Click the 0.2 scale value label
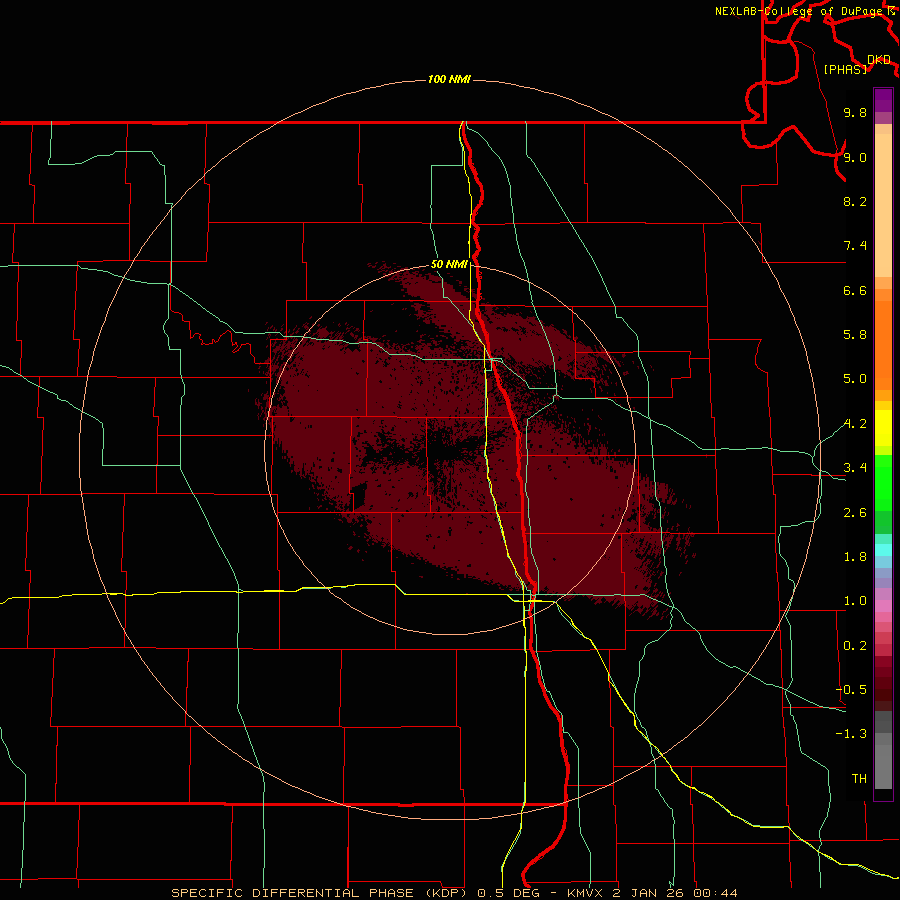900x900 pixels. [855, 646]
